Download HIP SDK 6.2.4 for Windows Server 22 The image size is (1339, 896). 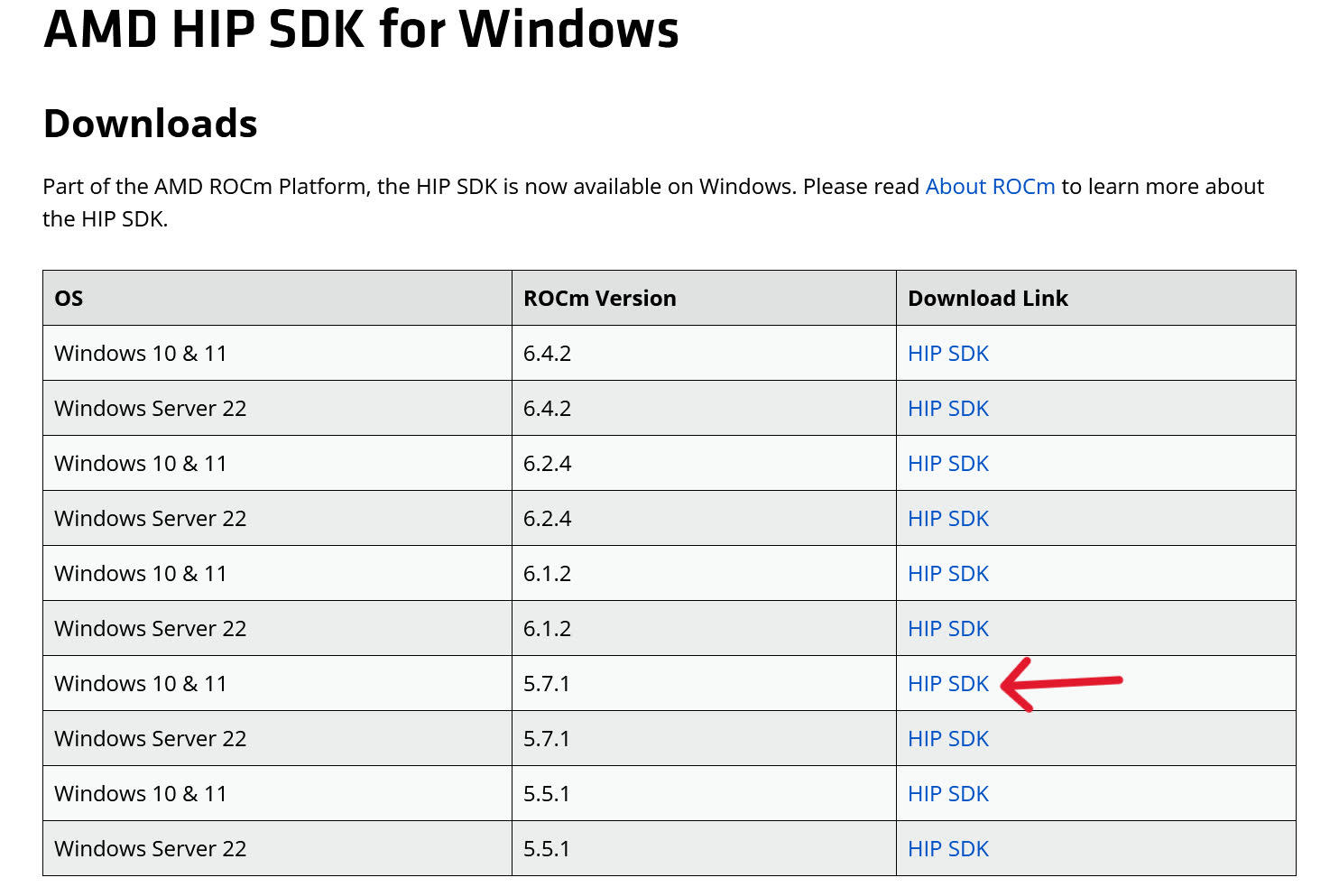click(948, 519)
